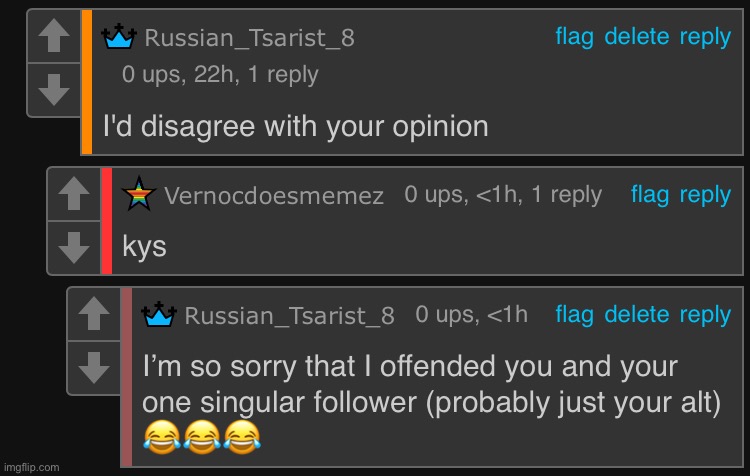Downvote the "kys" comment by Vernocdoesmemez
Screen dimensions: 750x476
[74, 247]
